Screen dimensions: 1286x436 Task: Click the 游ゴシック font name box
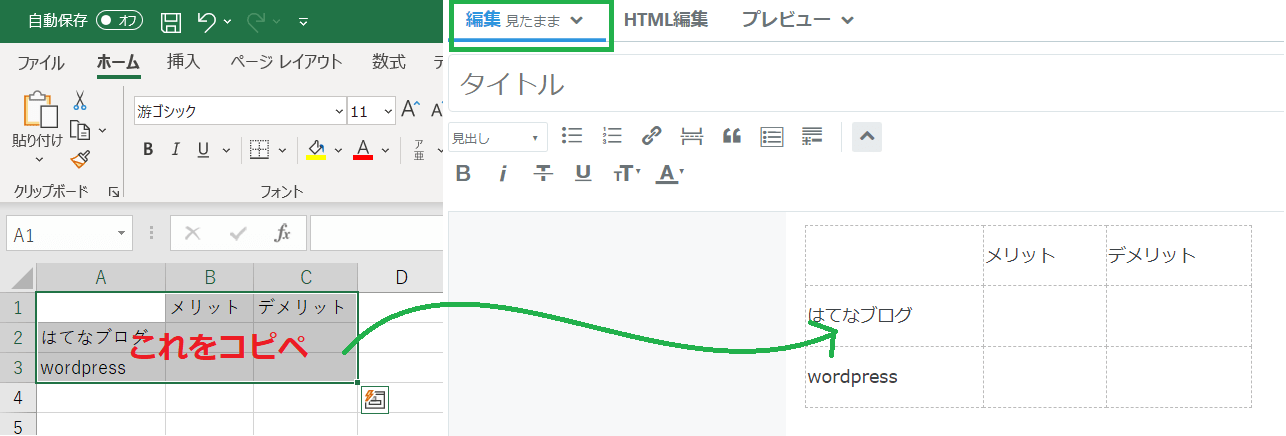click(238, 112)
